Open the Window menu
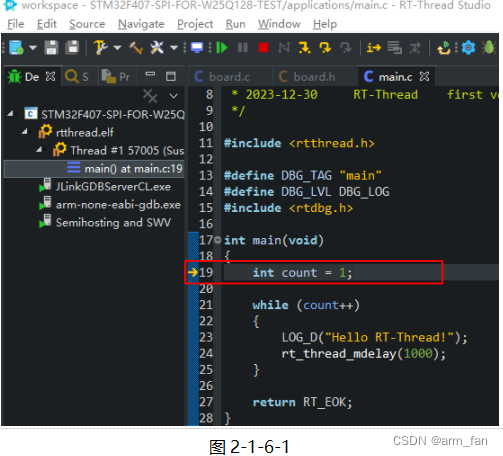Image resolution: width=503 pixels, height=456 pixels. [x=279, y=24]
